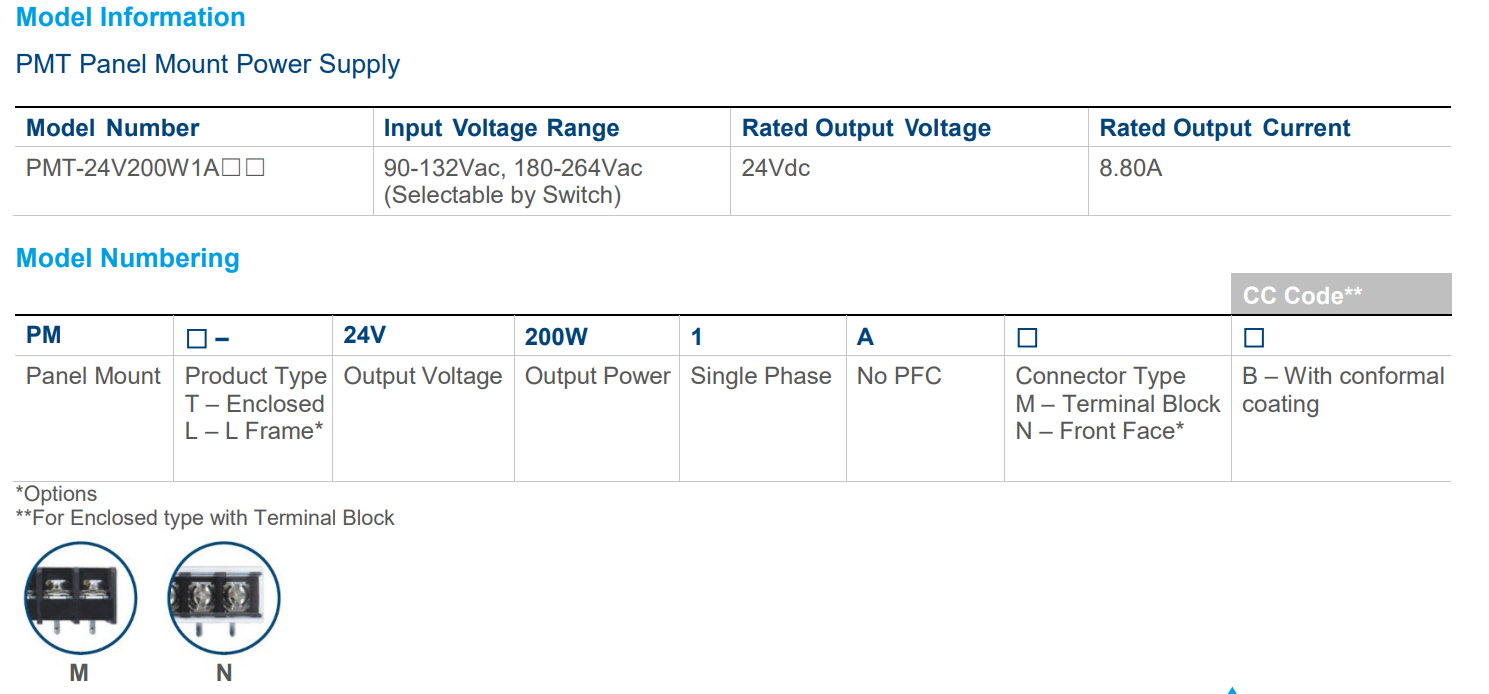Image resolution: width=1489 pixels, height=694 pixels.
Task: Click the Model Information heading
Action: click(x=131, y=18)
